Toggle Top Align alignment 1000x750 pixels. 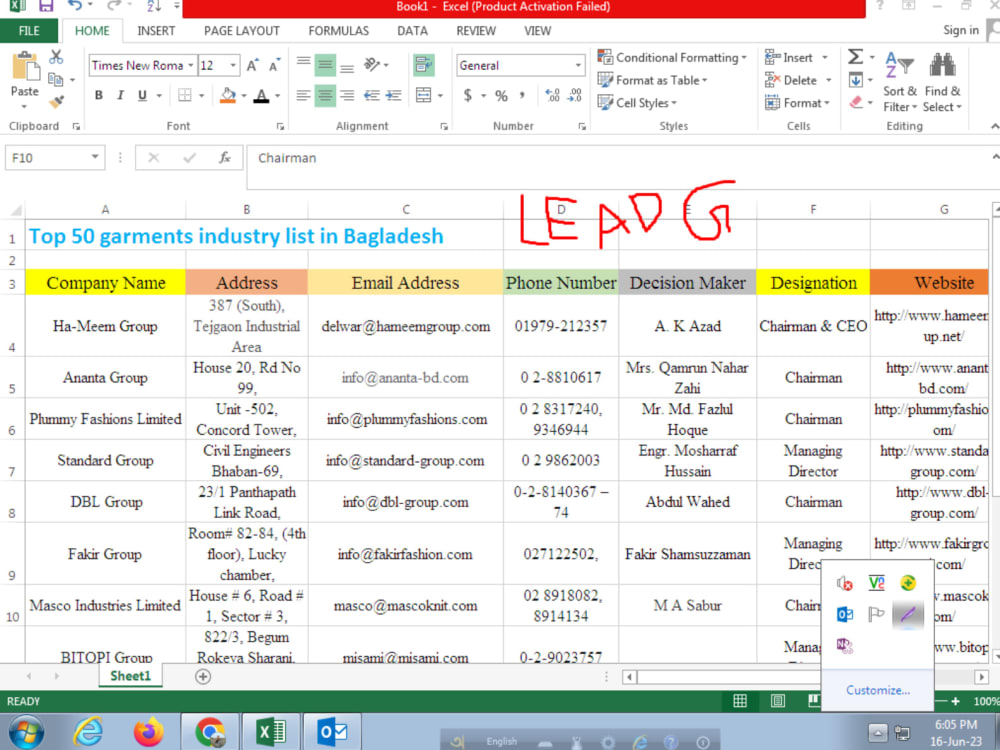point(304,64)
